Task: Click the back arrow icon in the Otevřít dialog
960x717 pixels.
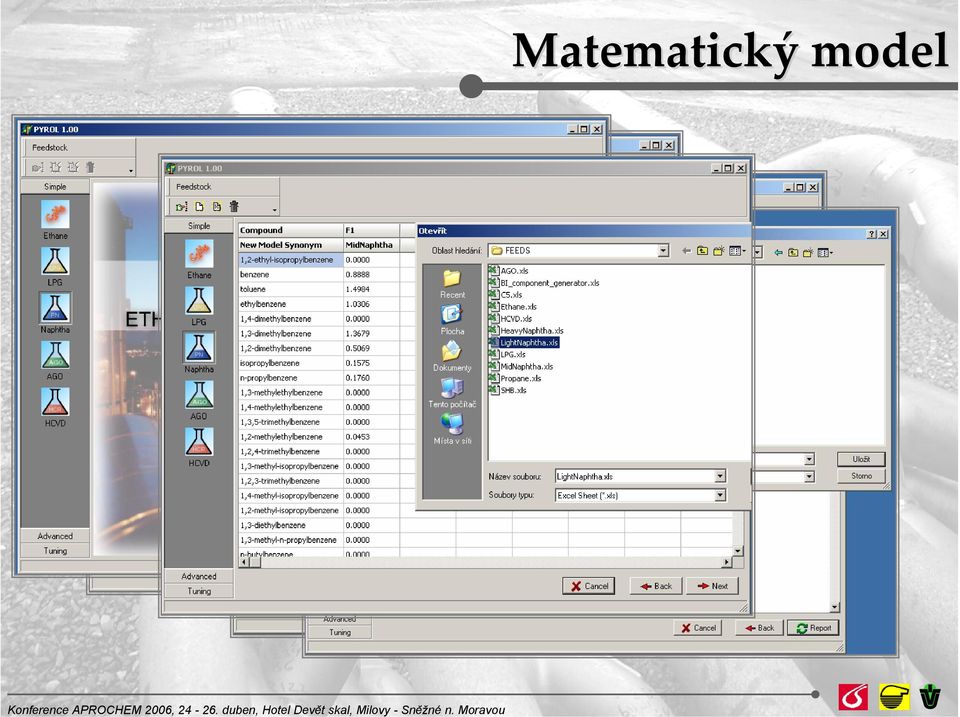Action: point(686,251)
